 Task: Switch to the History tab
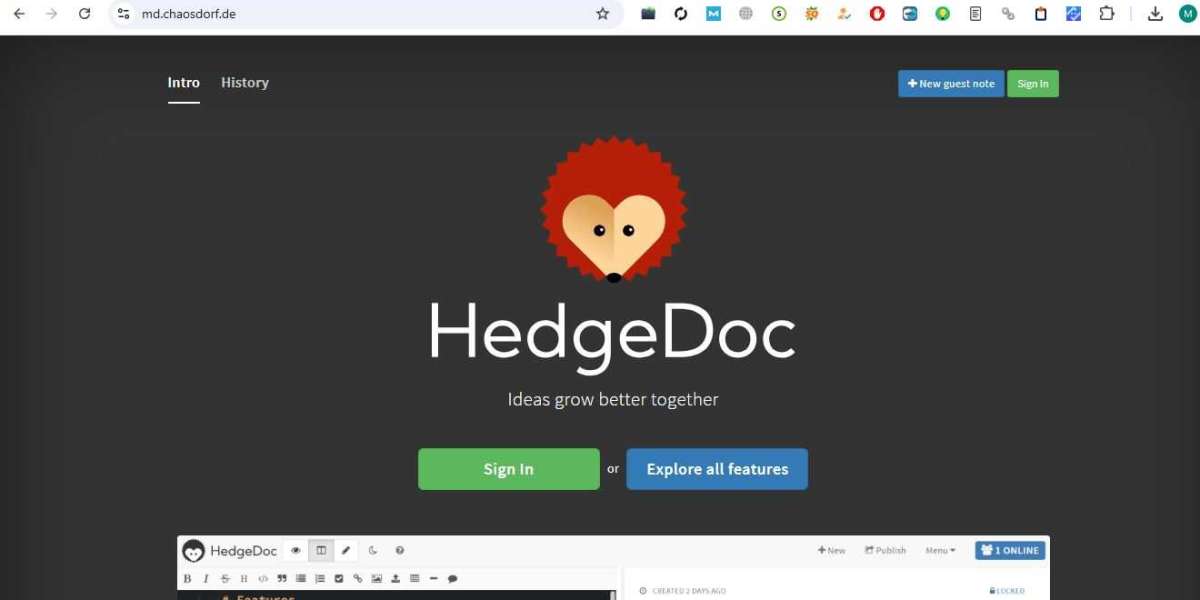coord(245,83)
